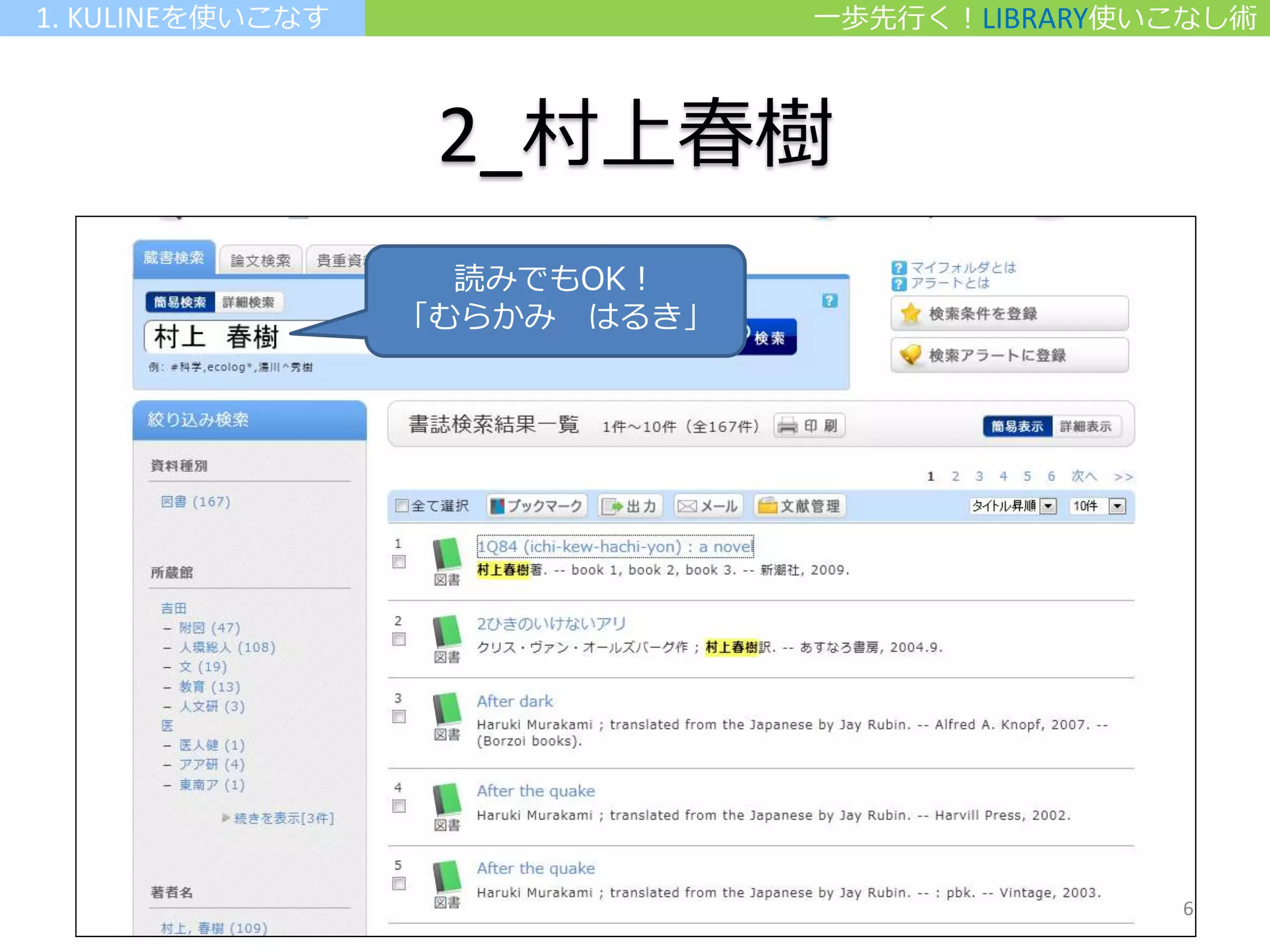This screenshot has height=952, width=1270.
Task: Switch to 簡易表示 view
Action: coord(1017,426)
